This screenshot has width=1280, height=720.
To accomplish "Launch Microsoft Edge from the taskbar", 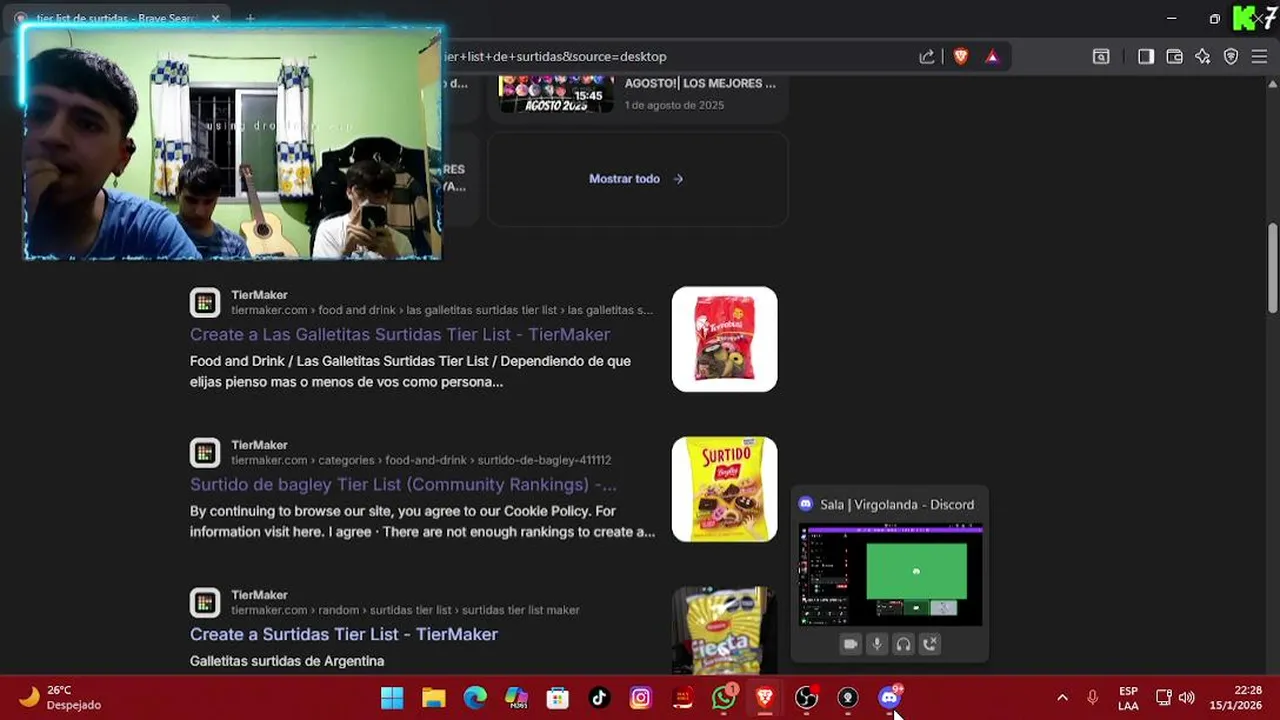I will pyautogui.click(x=475, y=698).
